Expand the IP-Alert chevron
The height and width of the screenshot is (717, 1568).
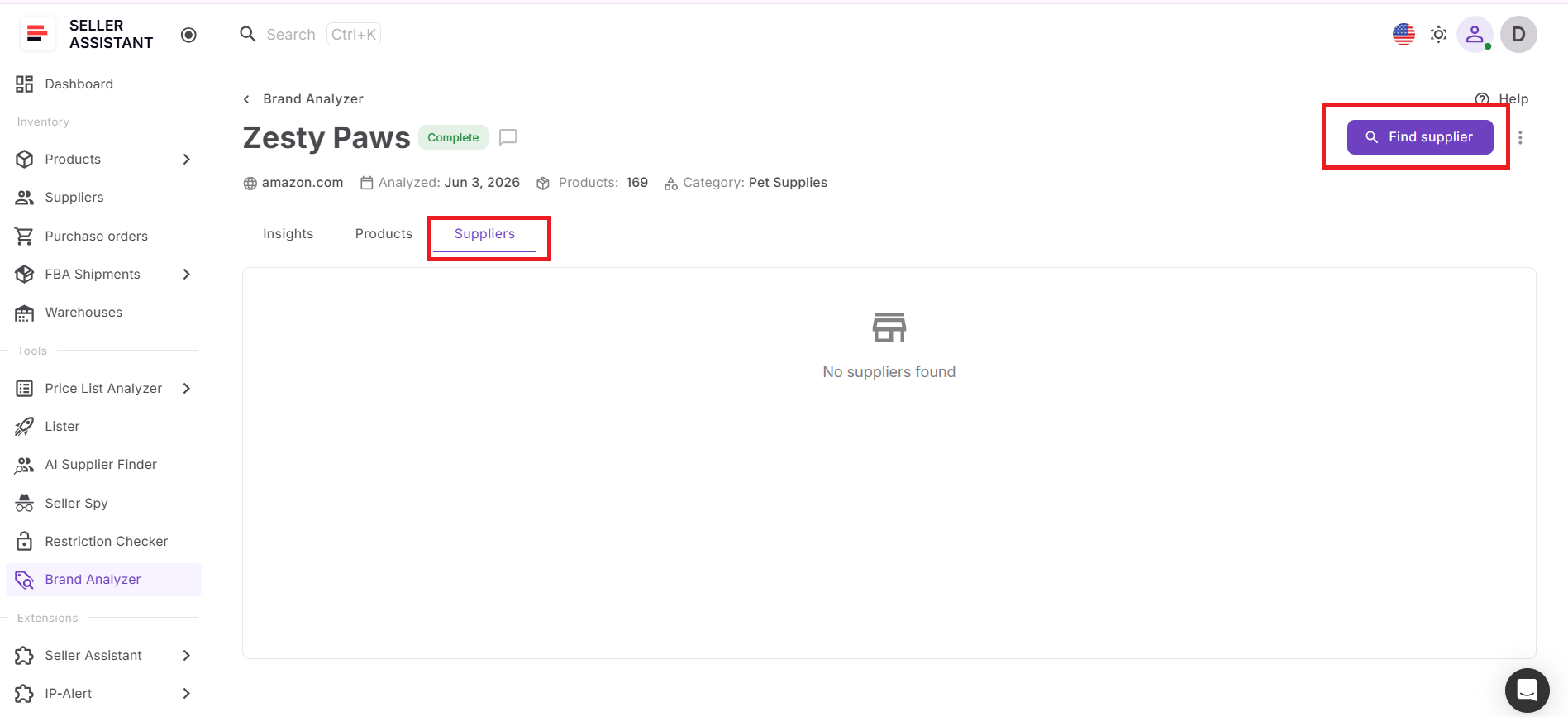pyautogui.click(x=187, y=693)
